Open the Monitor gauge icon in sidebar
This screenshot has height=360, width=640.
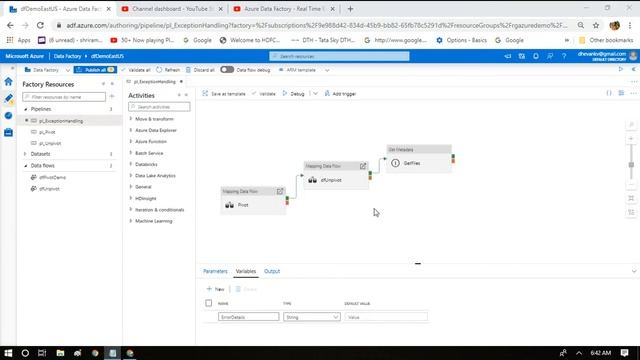coord(9,116)
